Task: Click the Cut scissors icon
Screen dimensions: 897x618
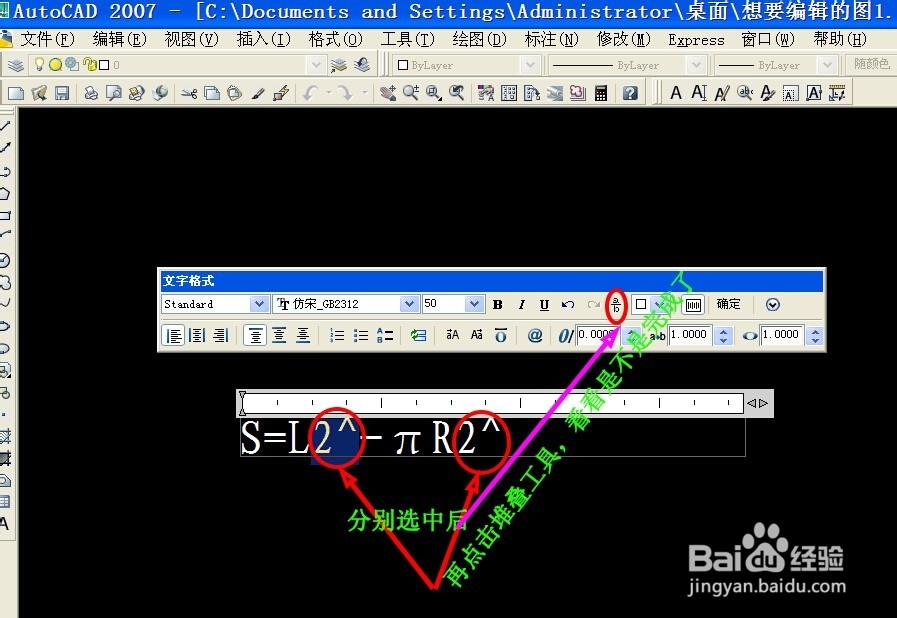Action: tap(188, 93)
